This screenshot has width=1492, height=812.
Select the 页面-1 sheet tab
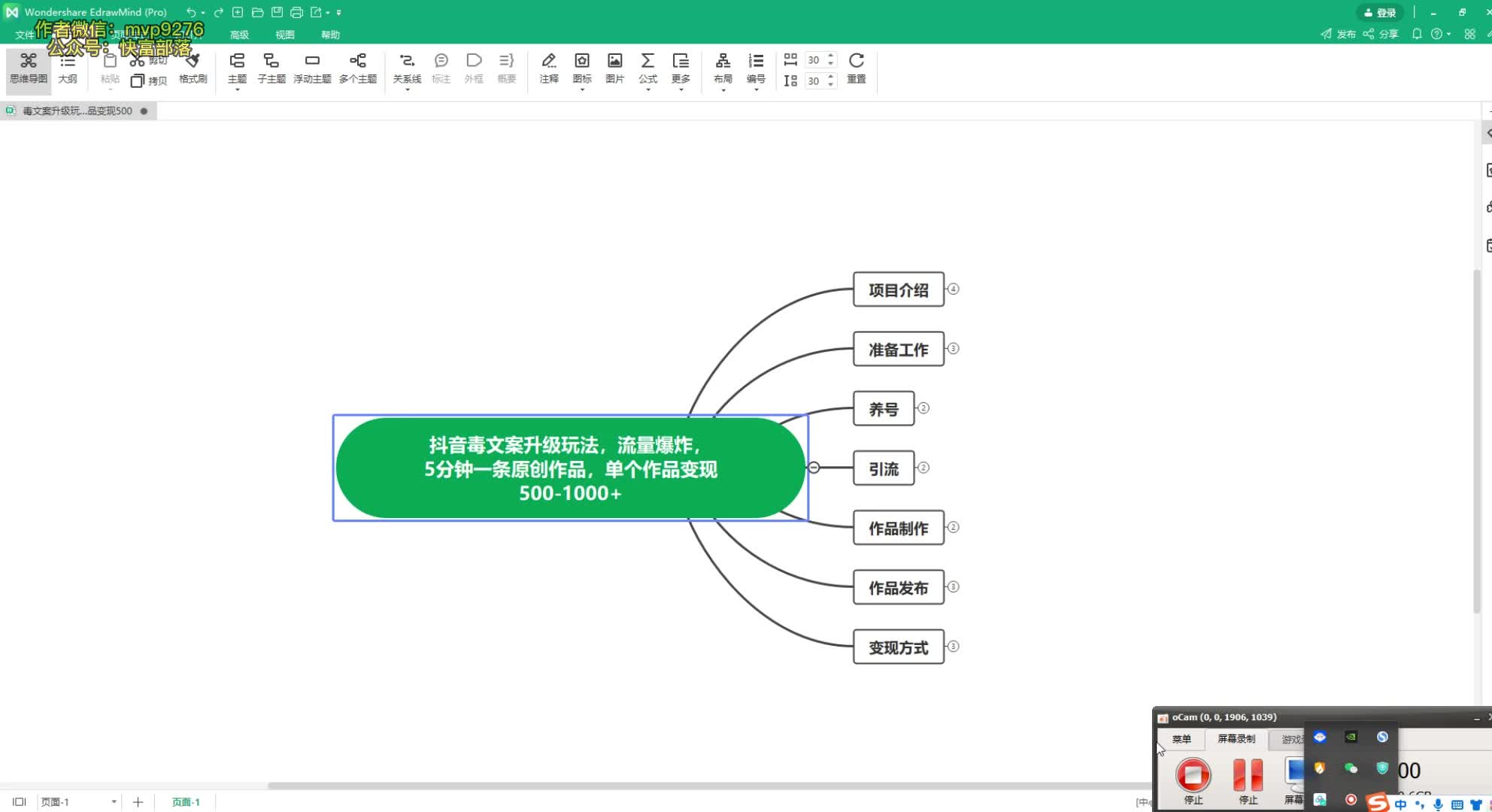[186, 802]
